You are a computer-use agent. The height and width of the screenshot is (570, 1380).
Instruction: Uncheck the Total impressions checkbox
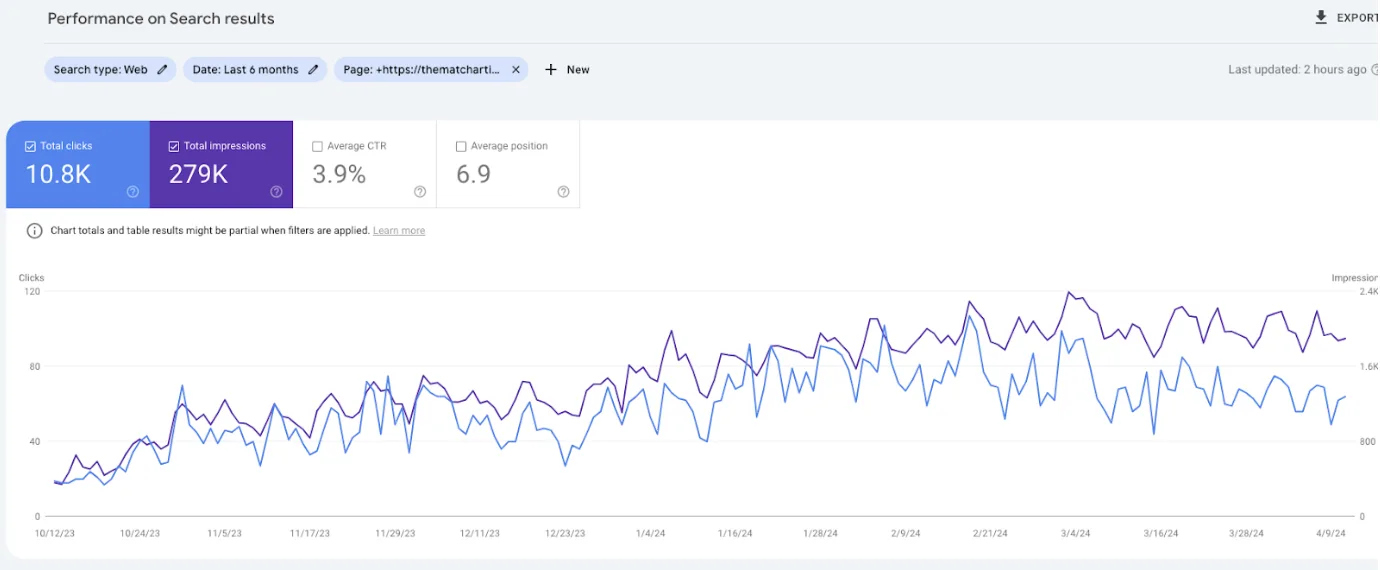(174, 147)
